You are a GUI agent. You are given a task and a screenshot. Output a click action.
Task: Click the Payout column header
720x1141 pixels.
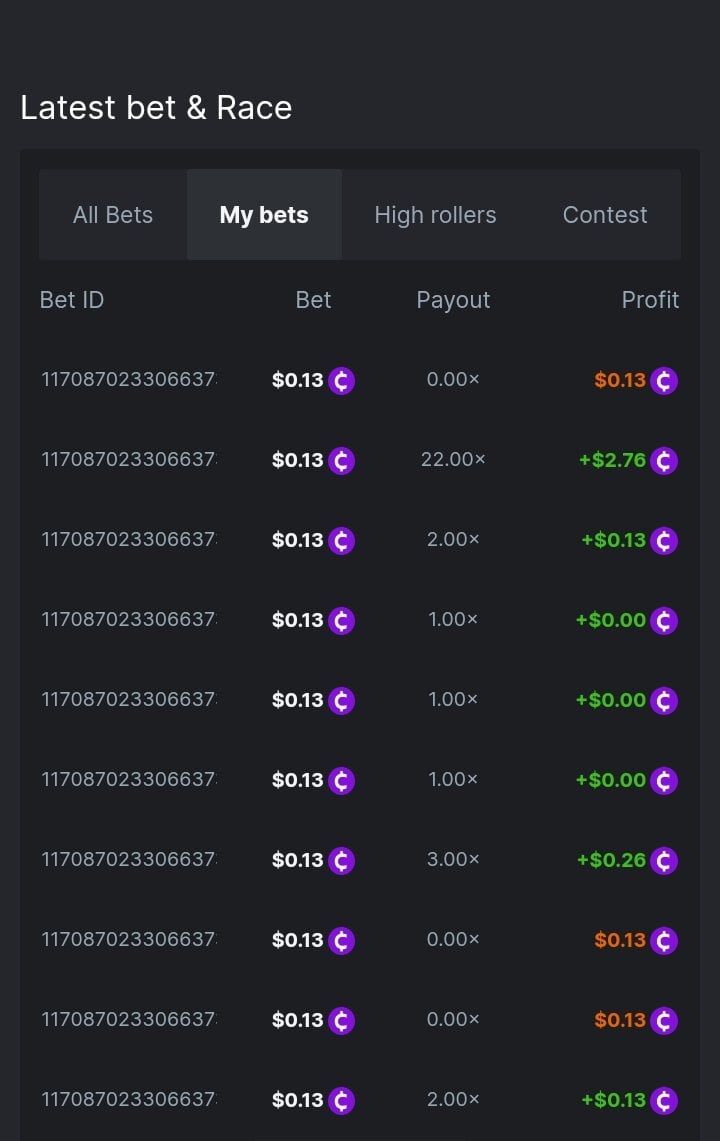point(453,300)
